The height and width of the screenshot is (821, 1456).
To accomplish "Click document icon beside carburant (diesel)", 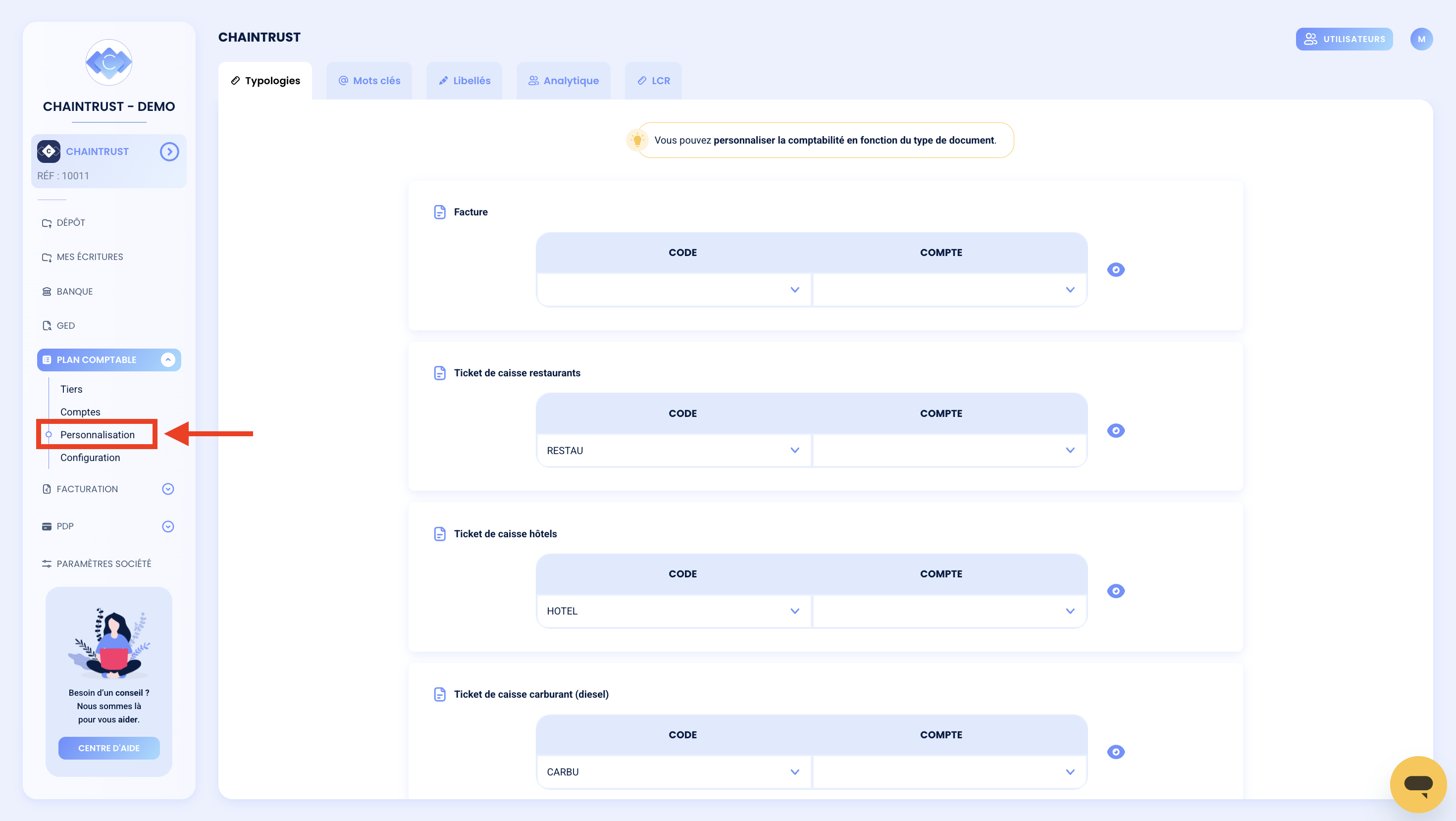I will [x=440, y=694].
